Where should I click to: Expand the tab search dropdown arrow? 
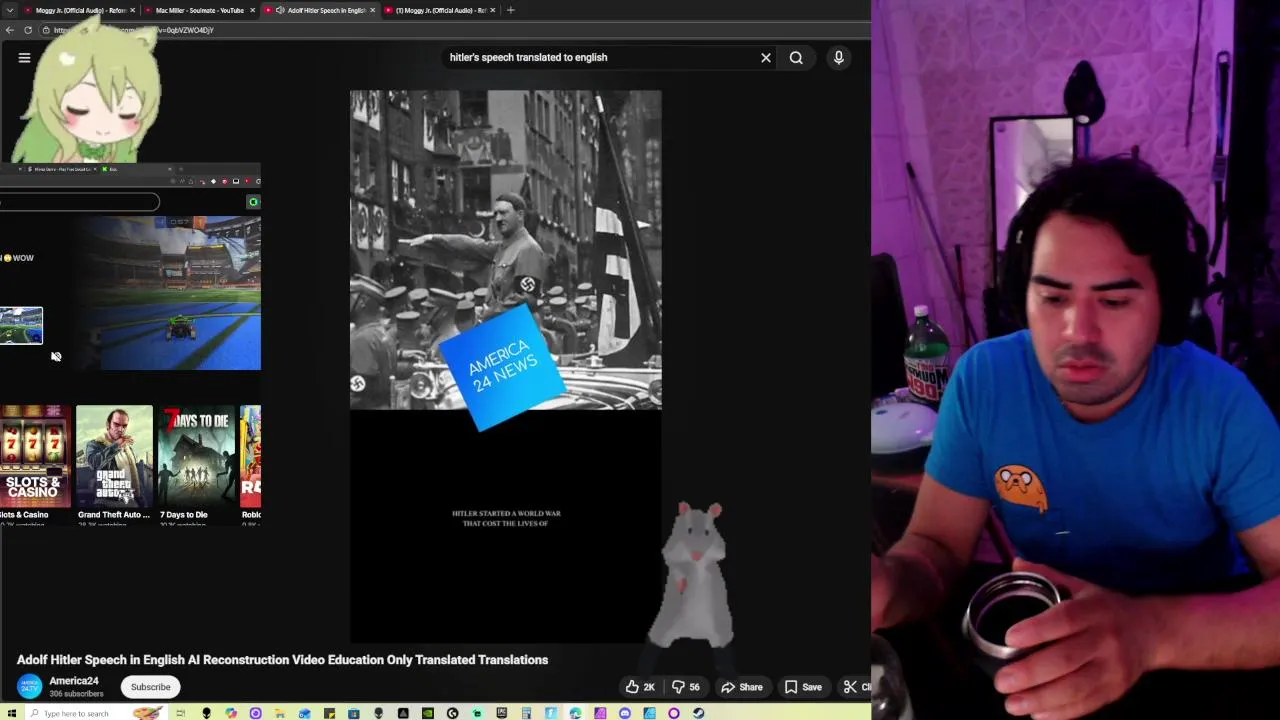pos(10,10)
